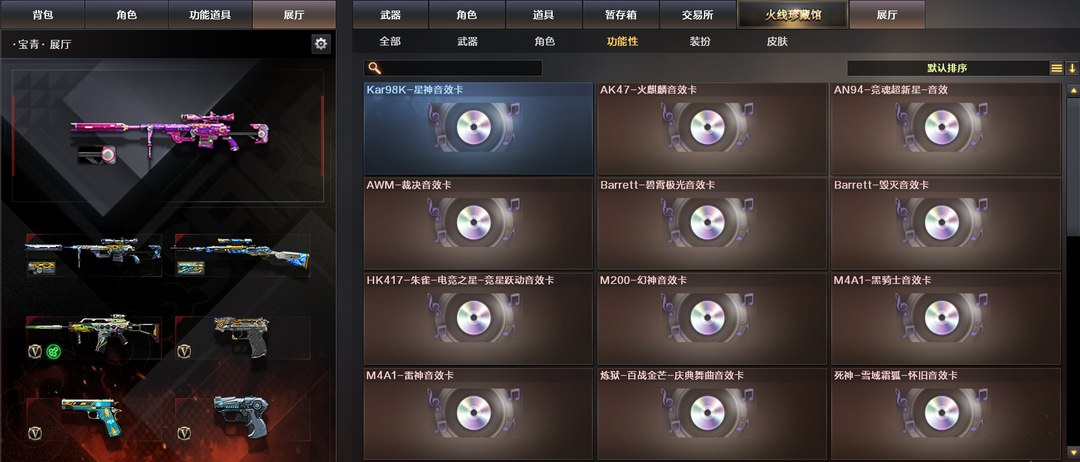Open the 背包 tab on left panel

click(43, 14)
